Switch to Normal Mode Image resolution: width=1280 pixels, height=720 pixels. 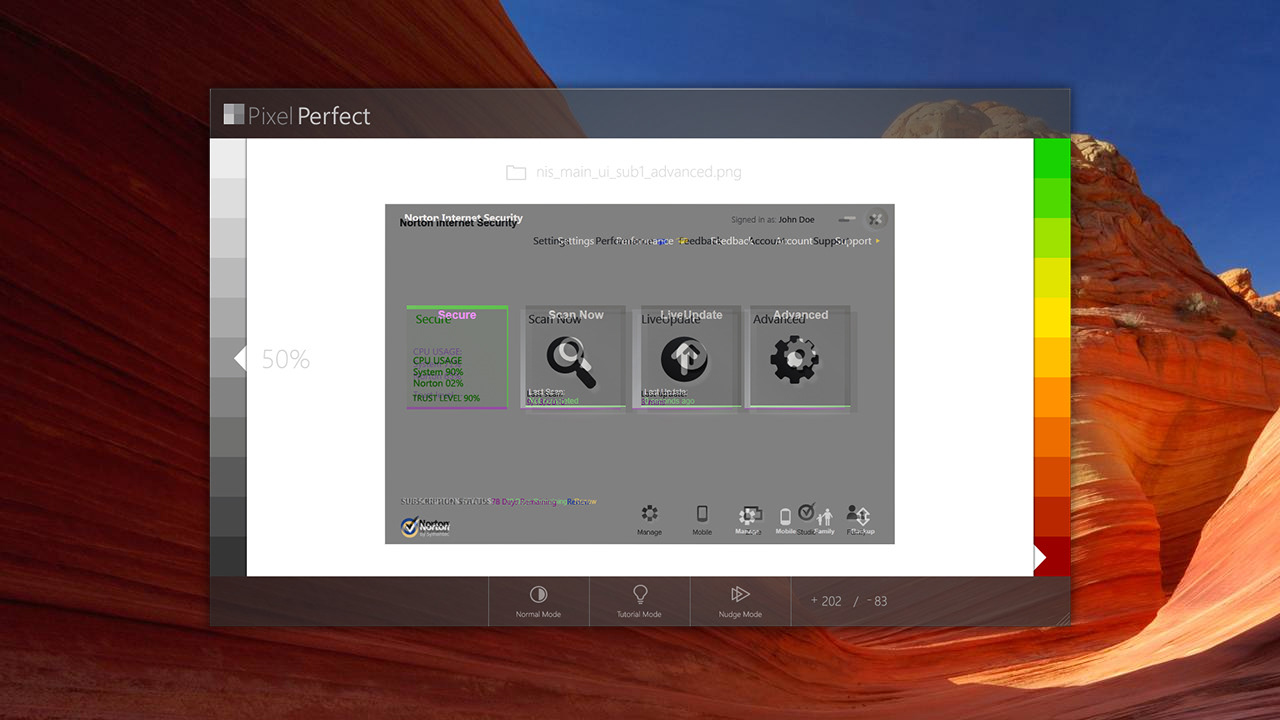[538, 601]
